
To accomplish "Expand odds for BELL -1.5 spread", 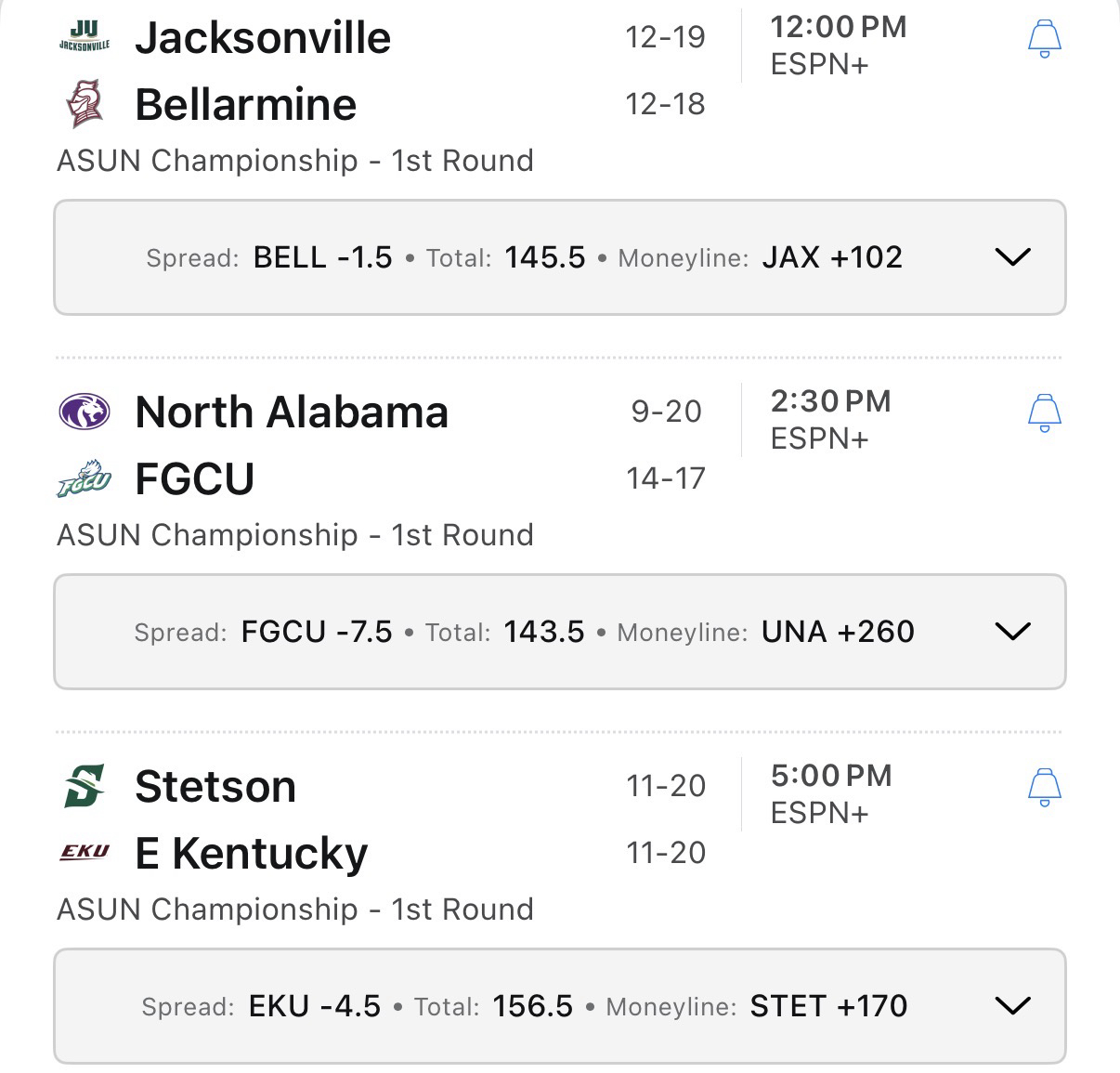I will pos(1012,257).
